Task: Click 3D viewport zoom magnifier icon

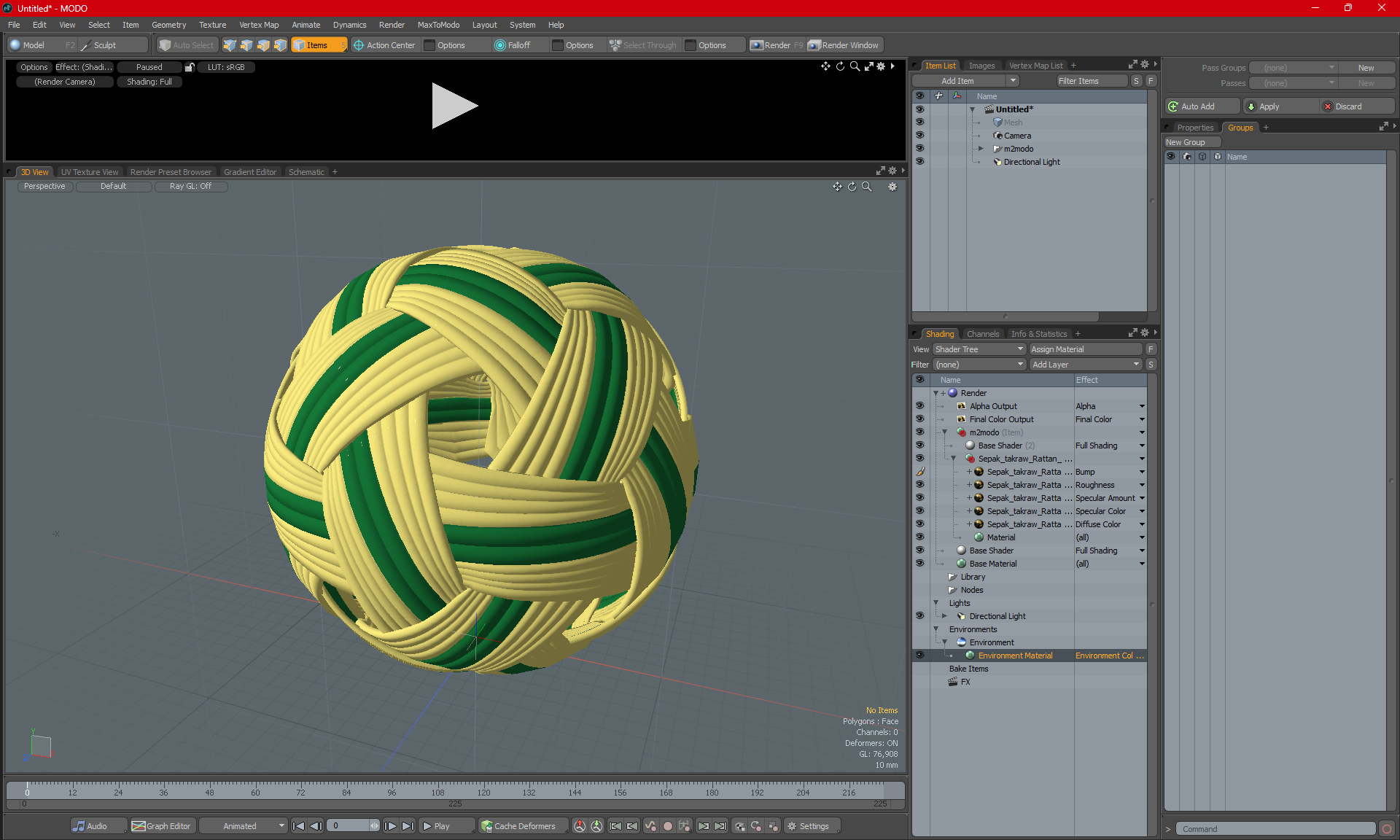Action: [x=866, y=187]
